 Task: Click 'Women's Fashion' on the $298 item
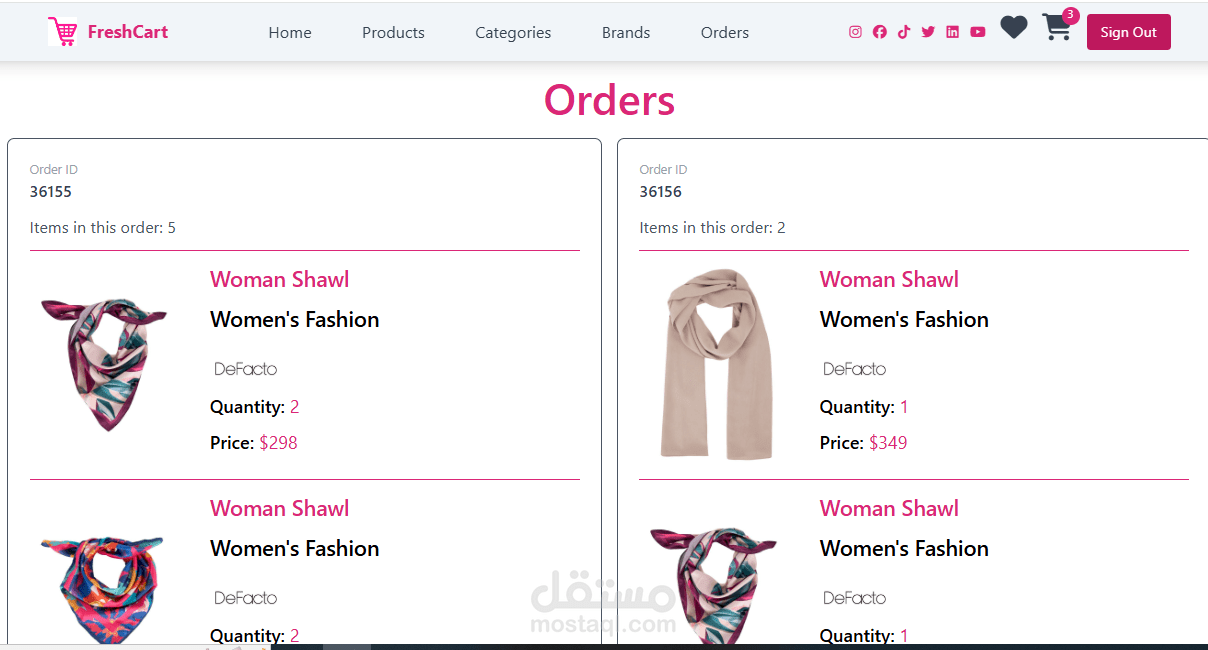(295, 320)
